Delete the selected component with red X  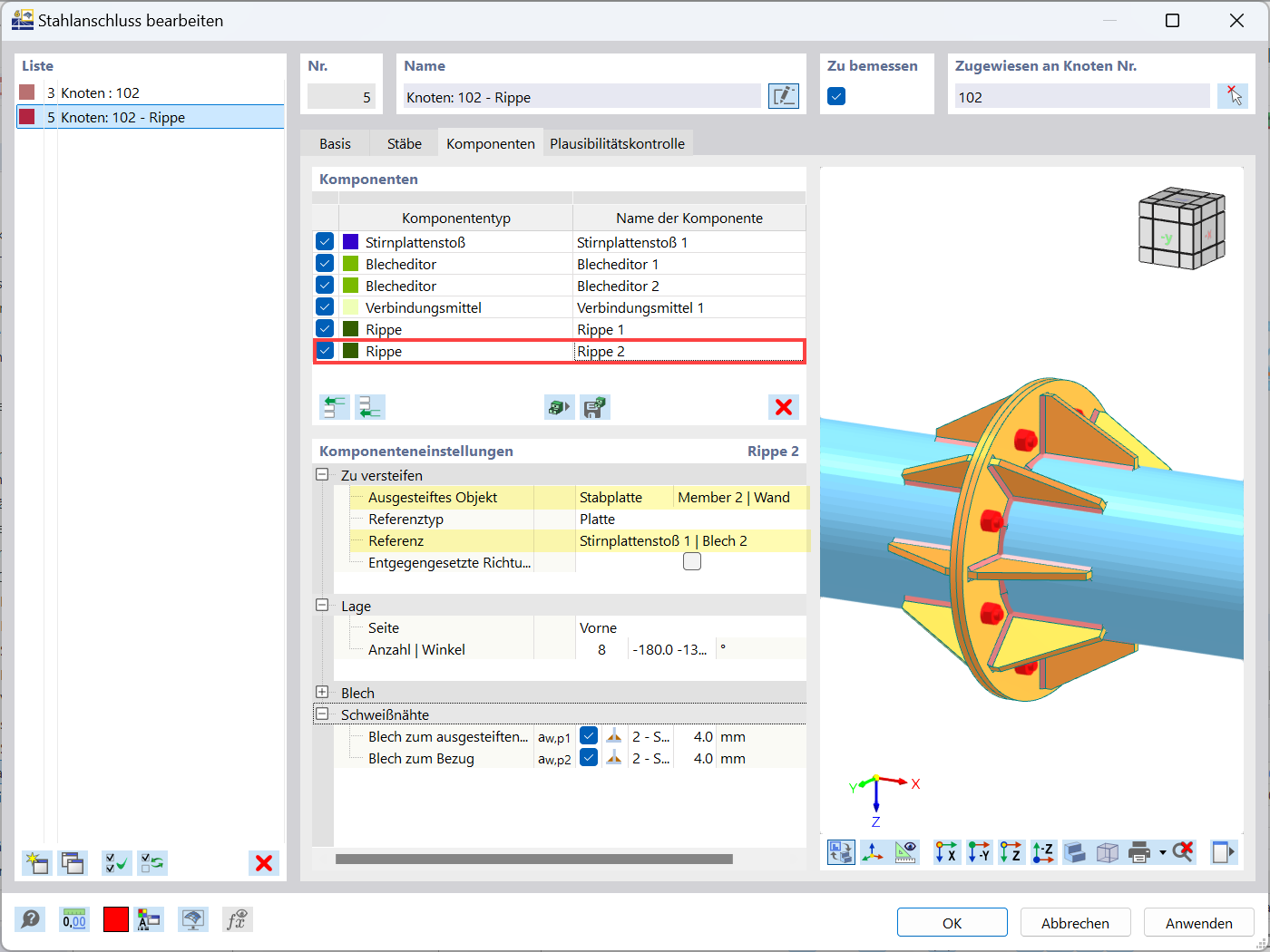click(x=784, y=407)
